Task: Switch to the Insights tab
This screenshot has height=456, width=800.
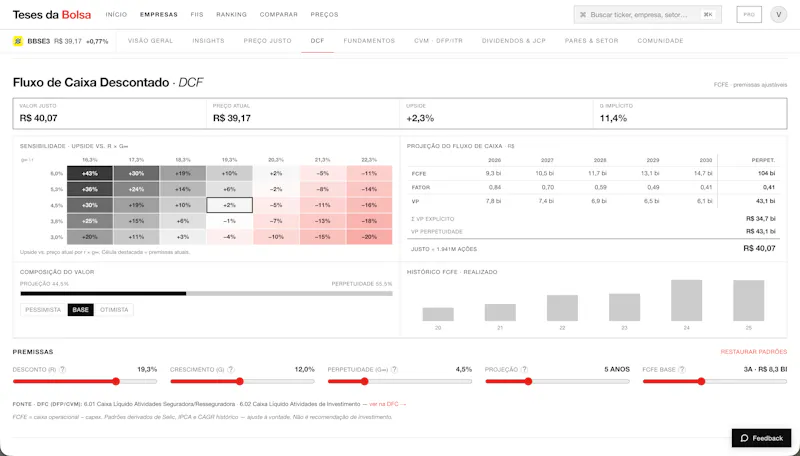Action: click(208, 41)
